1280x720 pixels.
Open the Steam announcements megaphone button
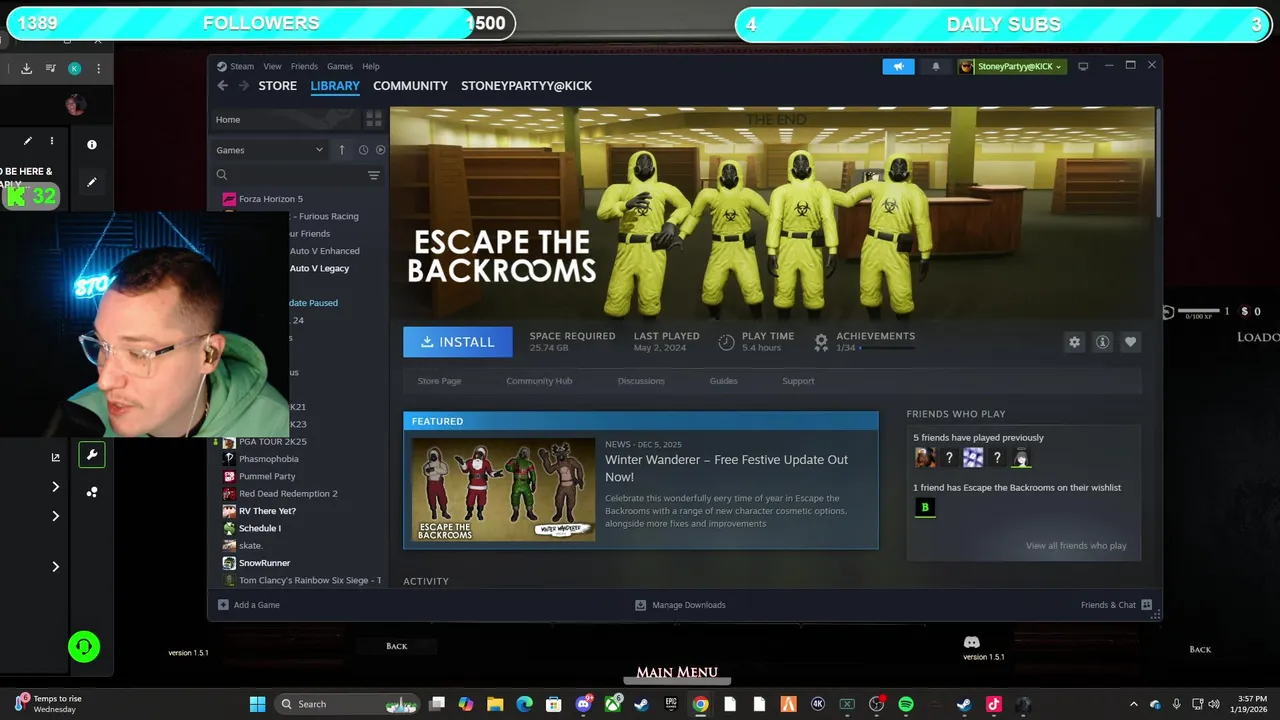tap(898, 66)
